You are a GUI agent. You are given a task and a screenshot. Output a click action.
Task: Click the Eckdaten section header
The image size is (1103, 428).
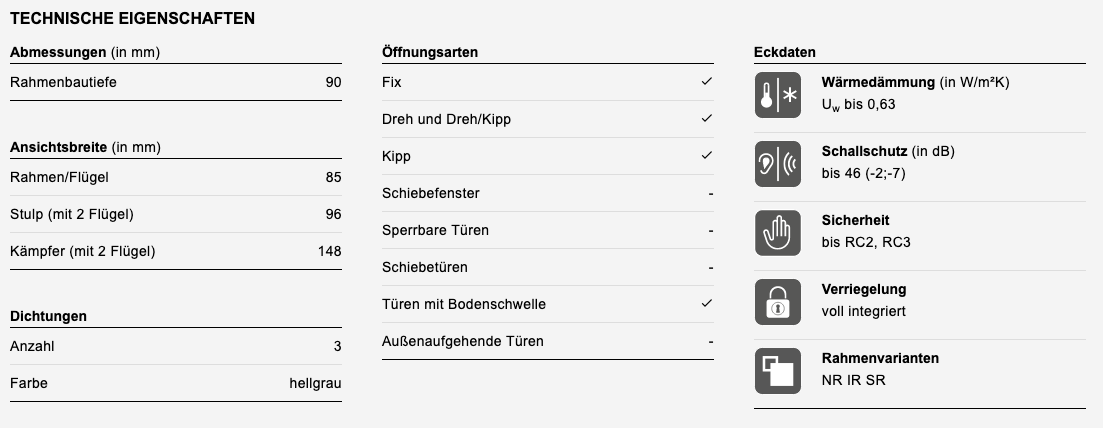tap(784, 52)
